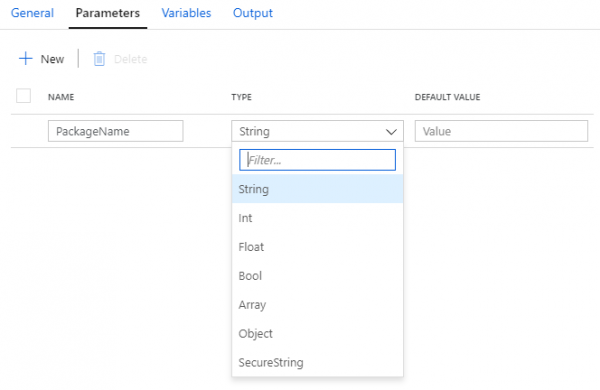Click the Delete button text
Screen dimensions: 600x390
pyautogui.click(x=130, y=59)
